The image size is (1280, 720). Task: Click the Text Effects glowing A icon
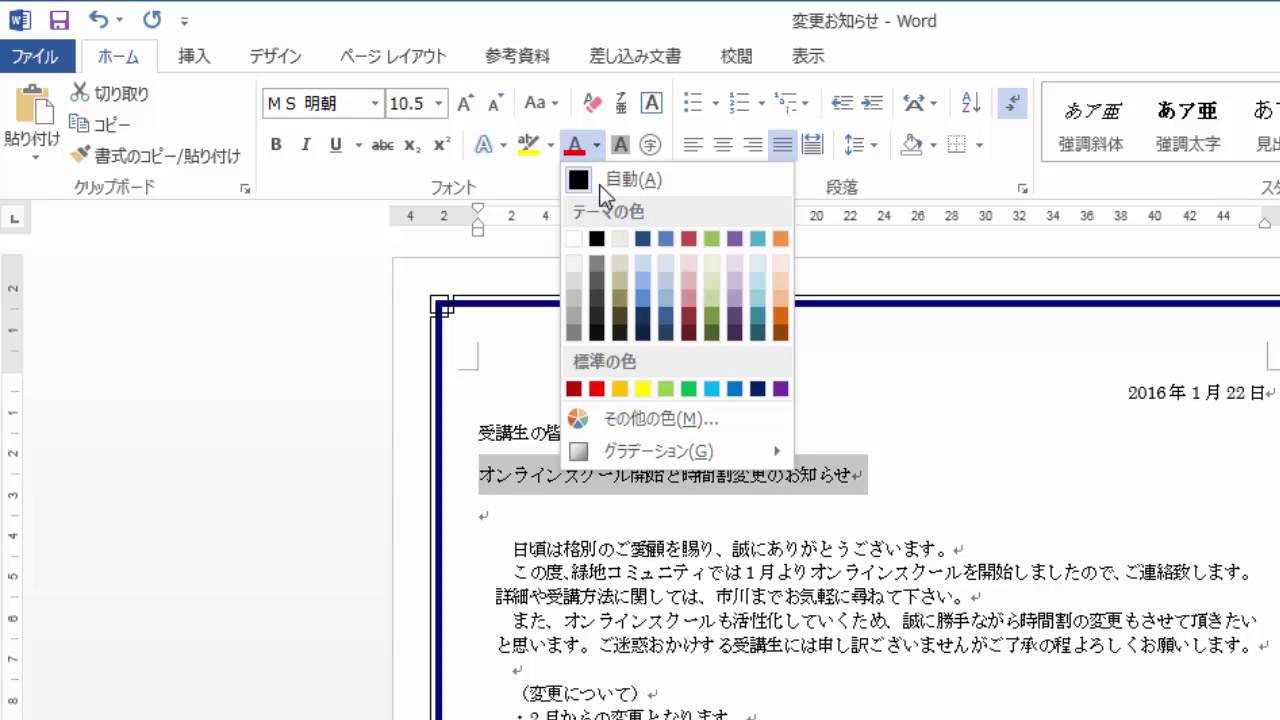[484, 145]
